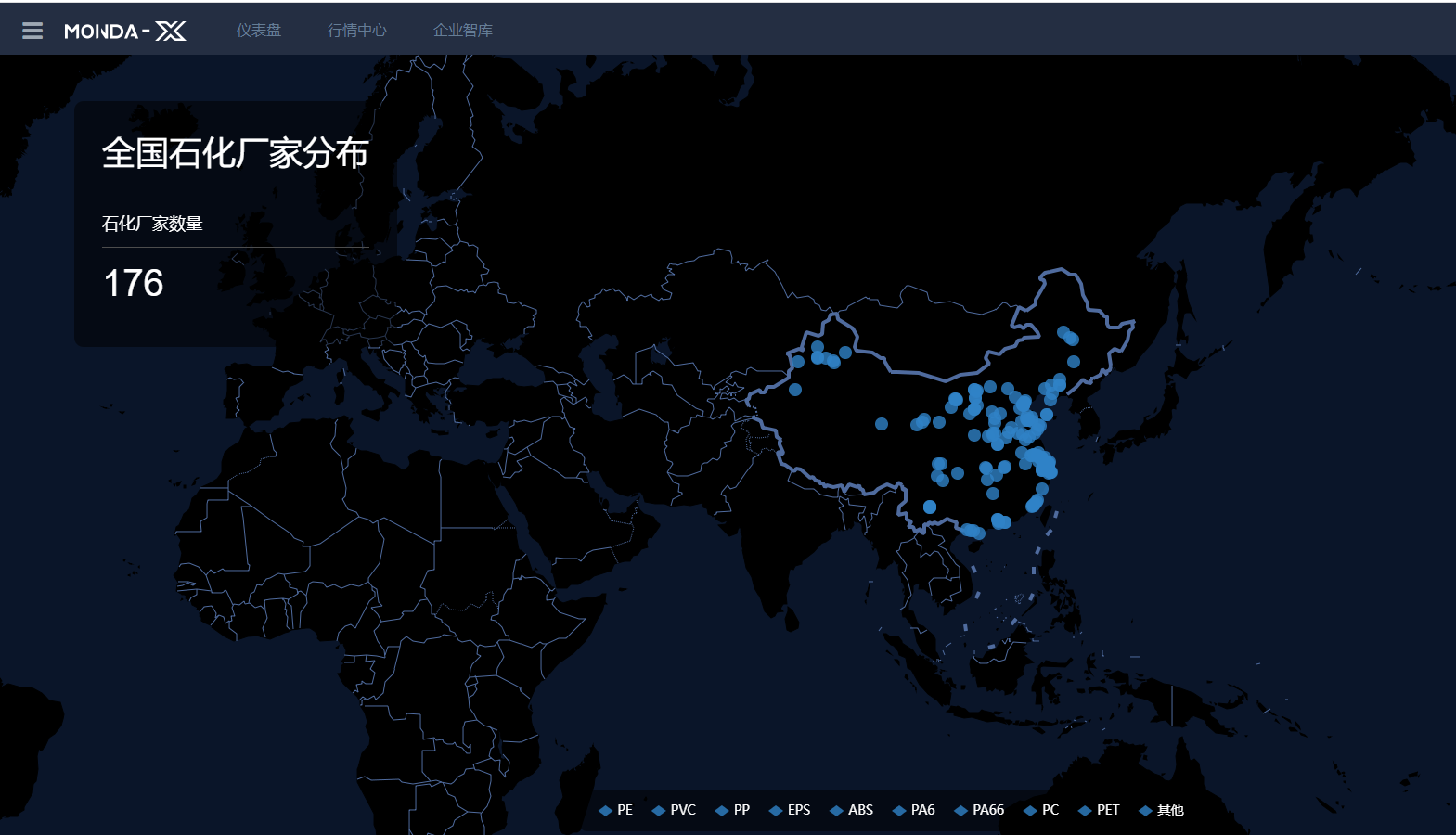
Task: Click the 全国石化厂家分布 title
Action: click(x=235, y=153)
